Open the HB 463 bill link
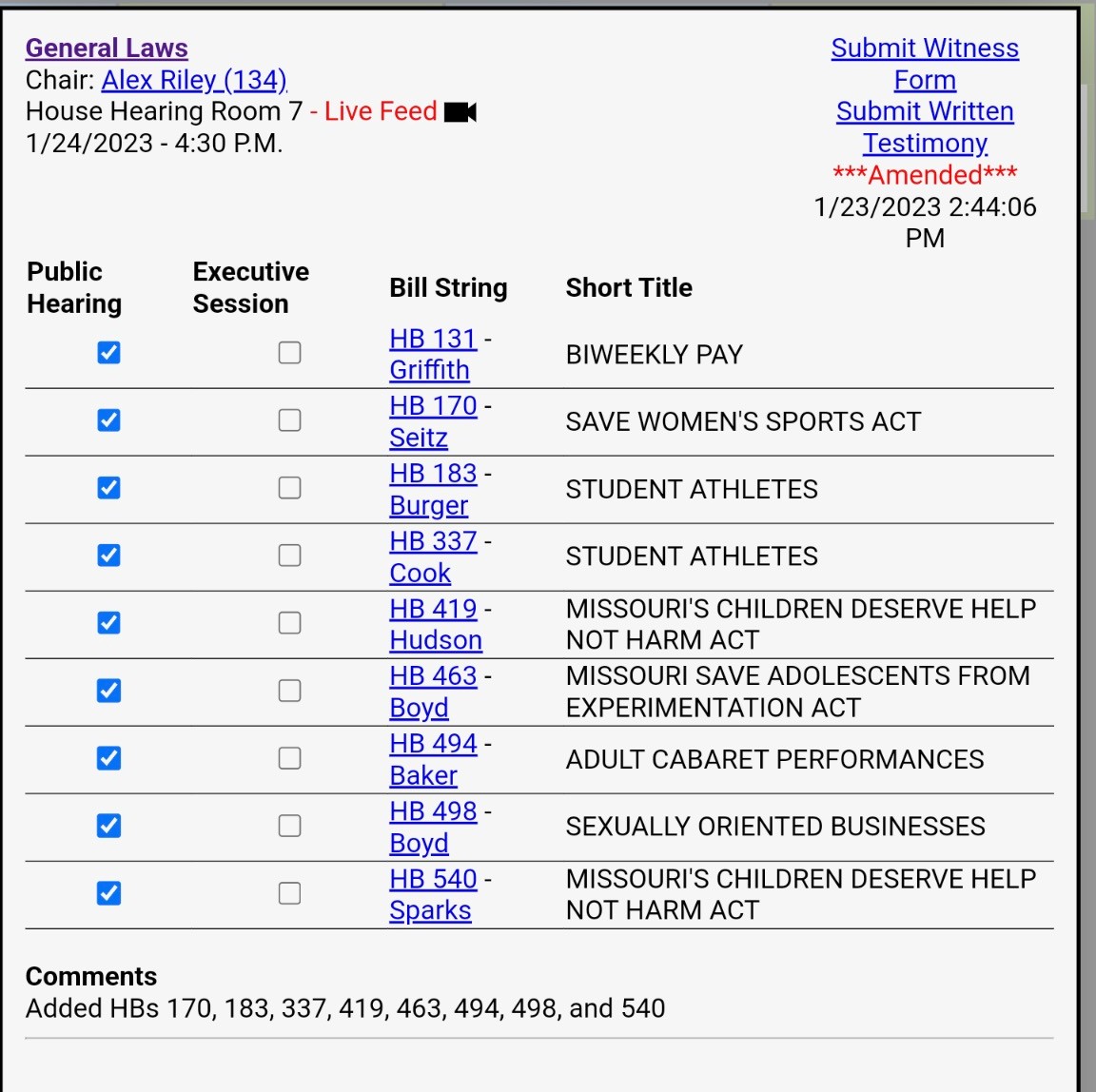The image size is (1096, 1092). coord(434,676)
